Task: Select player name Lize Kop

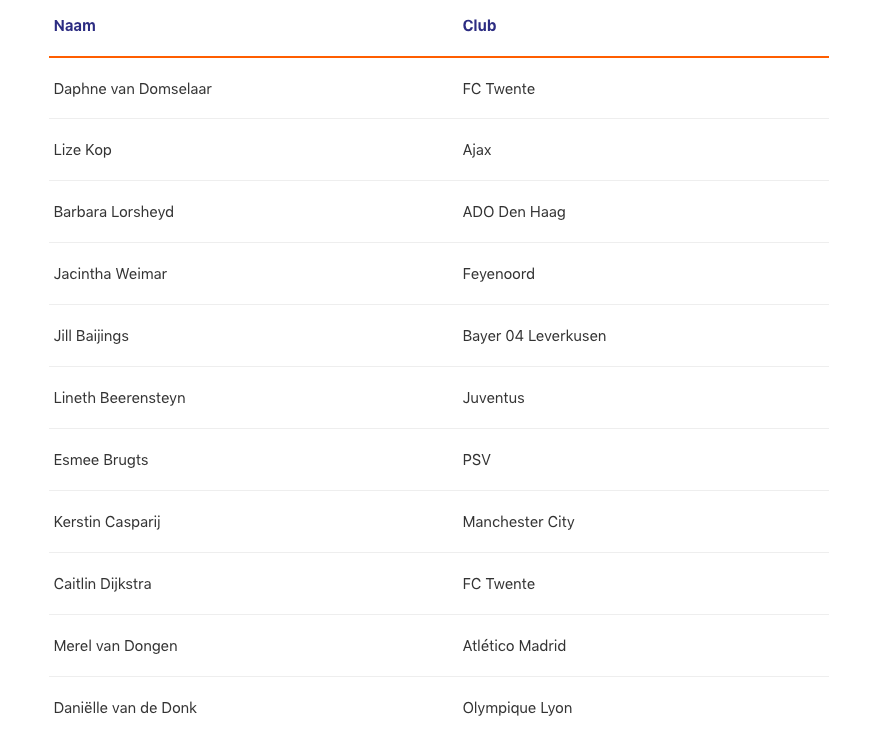Action: (x=82, y=150)
